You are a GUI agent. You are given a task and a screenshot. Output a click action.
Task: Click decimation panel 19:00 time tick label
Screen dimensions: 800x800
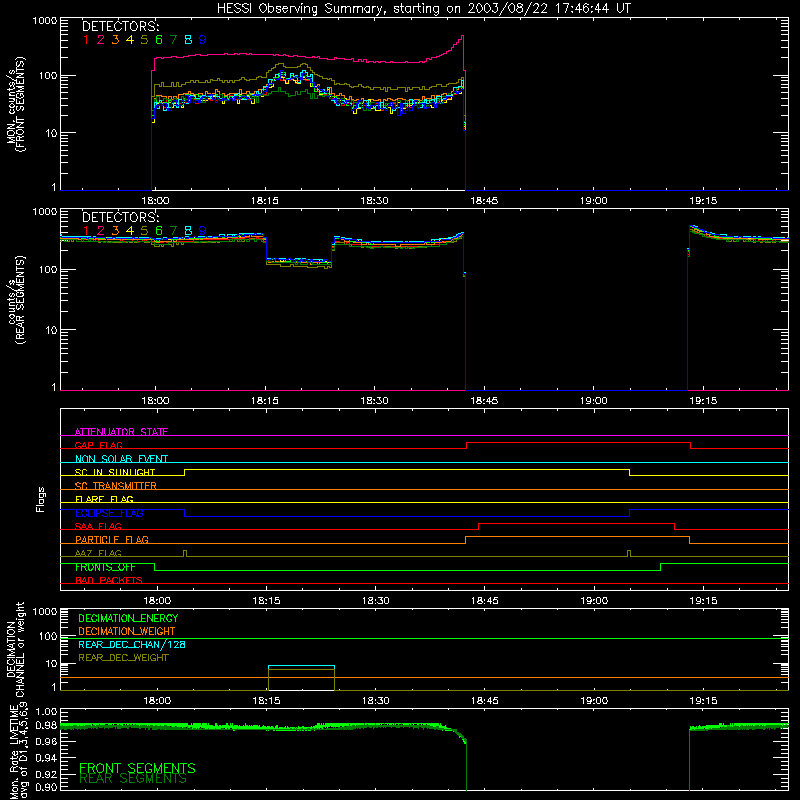tap(594, 701)
